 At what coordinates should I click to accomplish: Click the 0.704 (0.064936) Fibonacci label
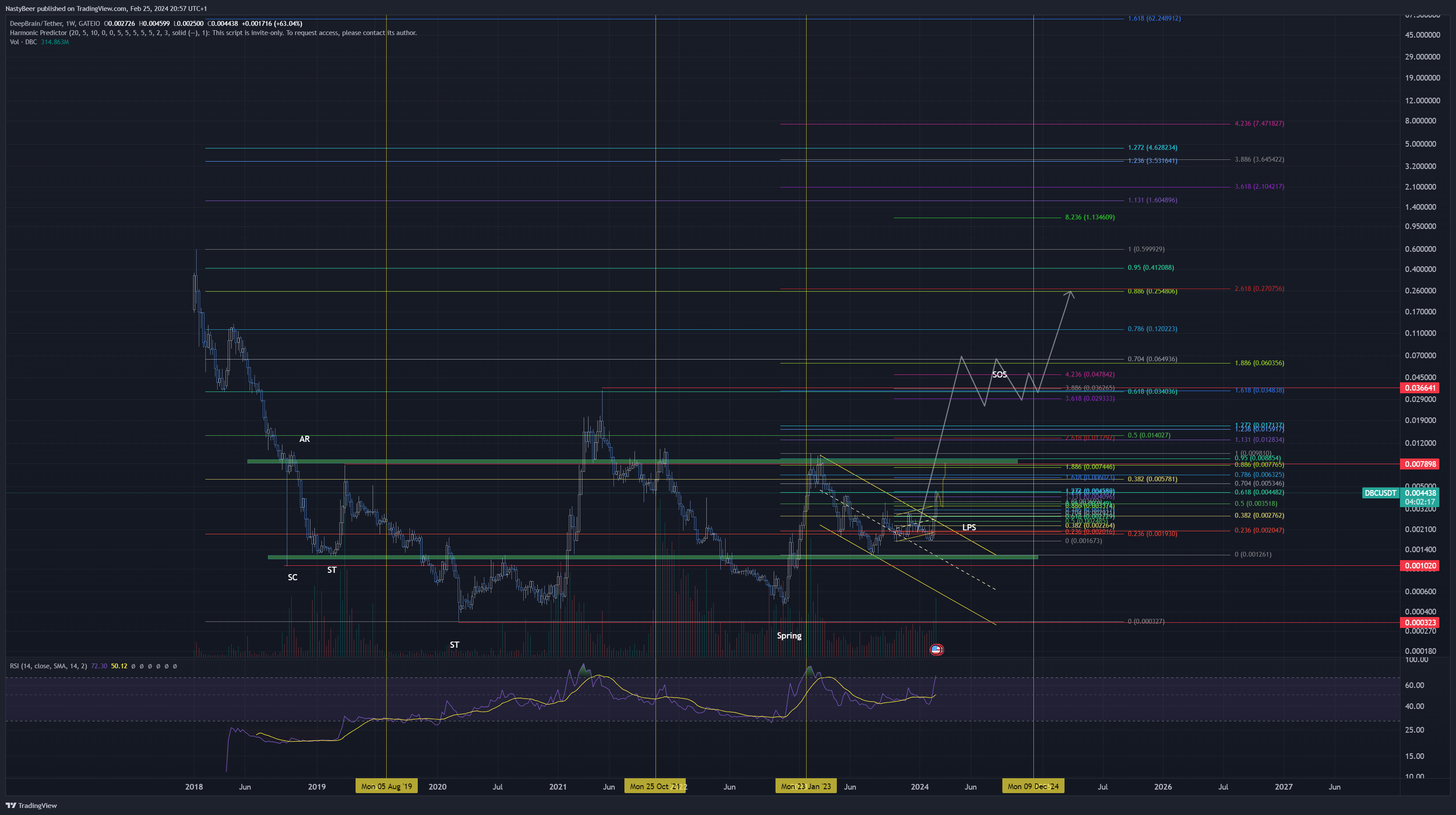tap(1153, 360)
